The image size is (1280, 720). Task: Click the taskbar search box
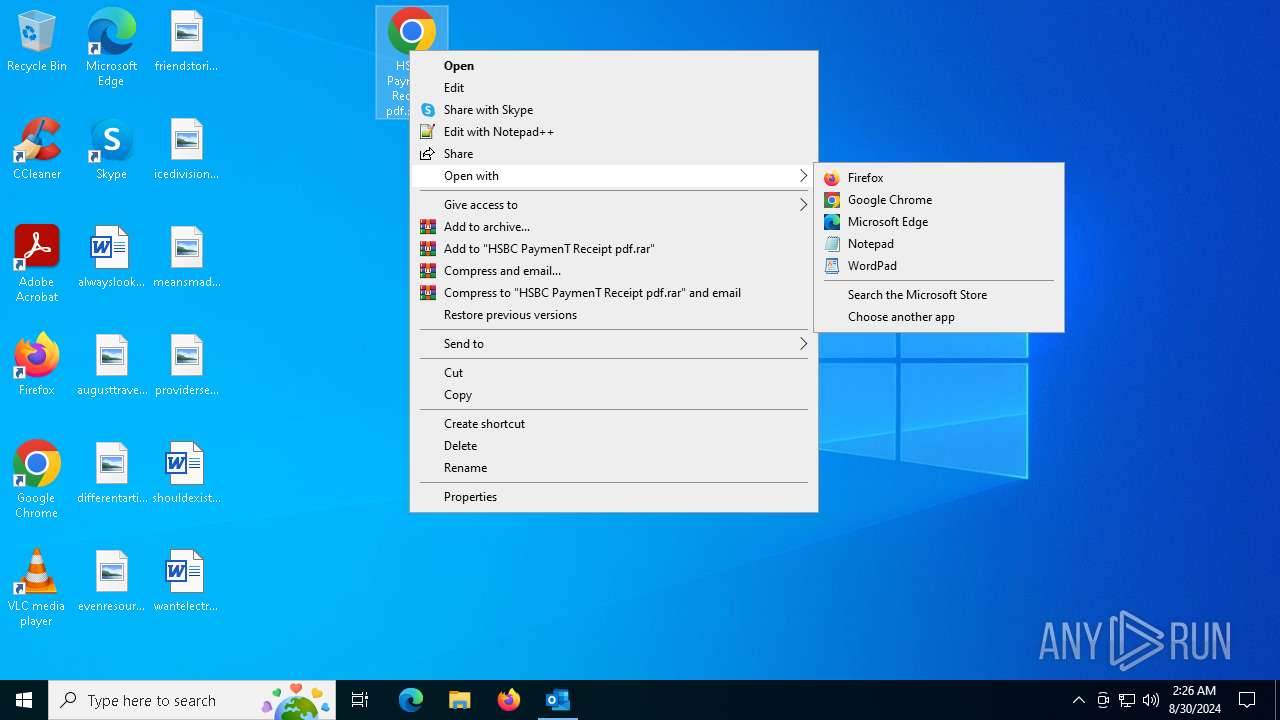pos(194,700)
